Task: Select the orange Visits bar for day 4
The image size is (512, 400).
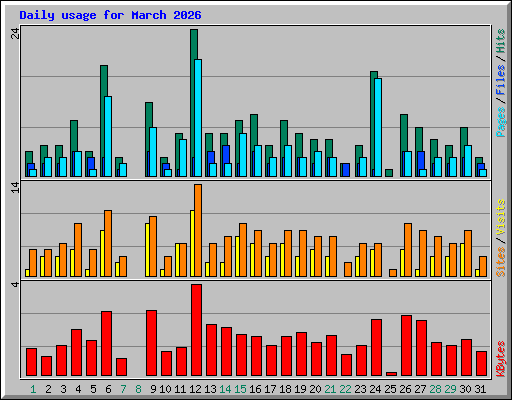Action: click(x=78, y=250)
